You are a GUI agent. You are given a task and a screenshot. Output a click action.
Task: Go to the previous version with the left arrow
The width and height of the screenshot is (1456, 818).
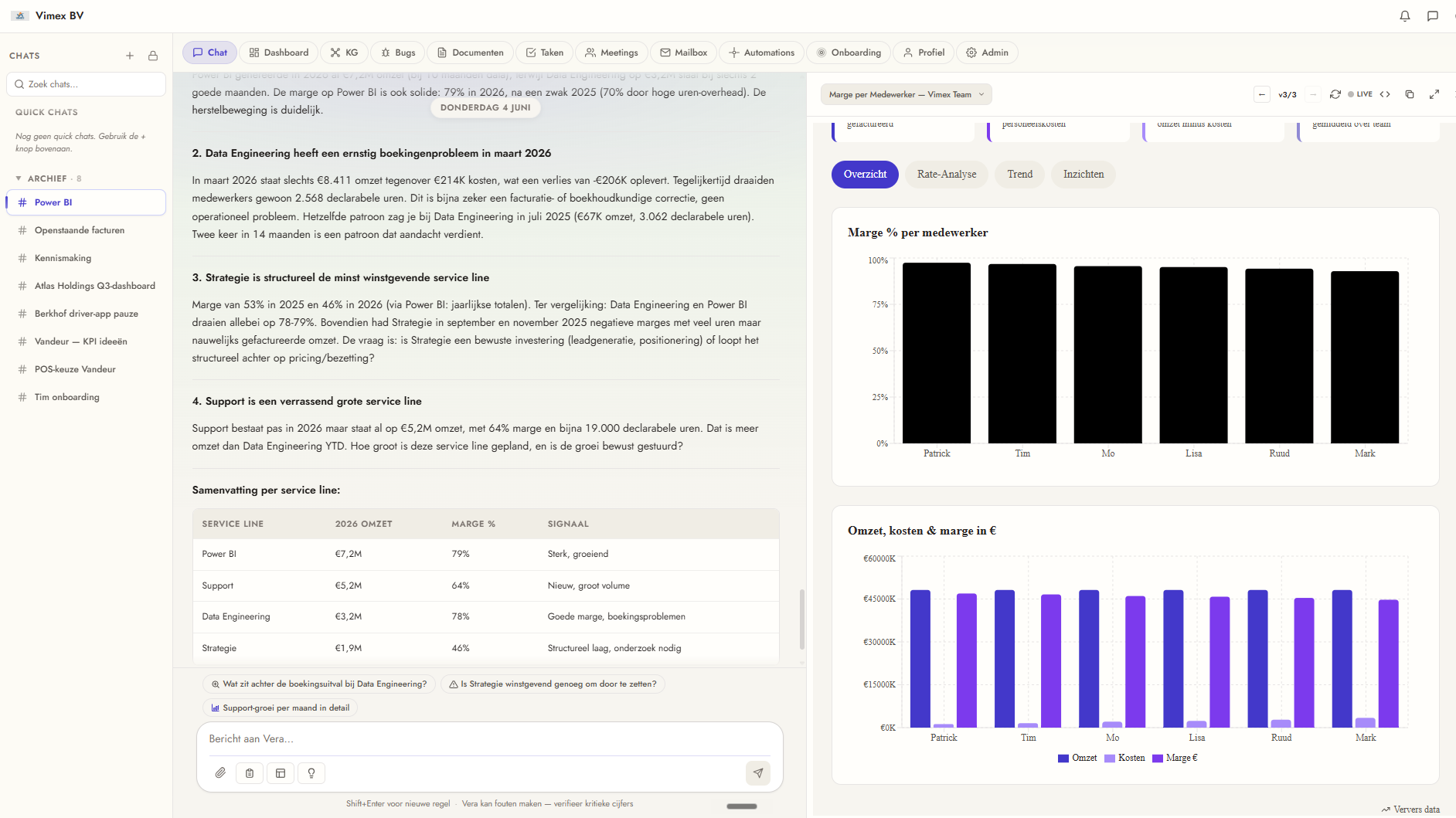click(x=1262, y=94)
